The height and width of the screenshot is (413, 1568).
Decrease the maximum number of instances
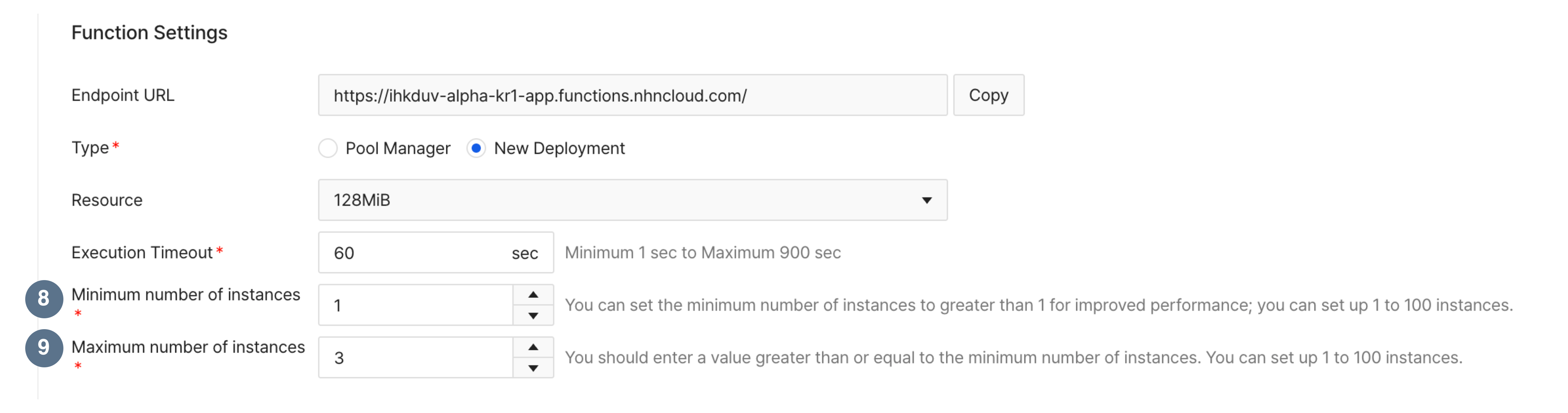coord(533,368)
